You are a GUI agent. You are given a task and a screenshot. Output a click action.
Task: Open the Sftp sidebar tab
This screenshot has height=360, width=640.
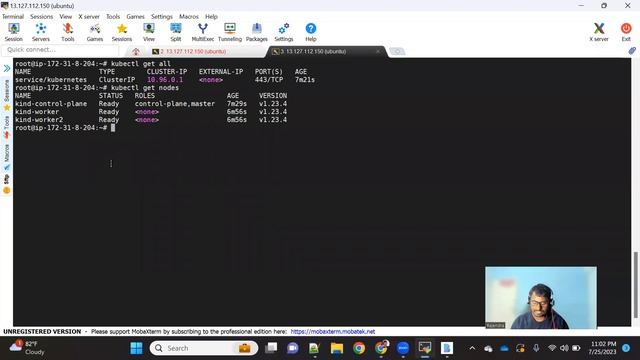point(7,184)
